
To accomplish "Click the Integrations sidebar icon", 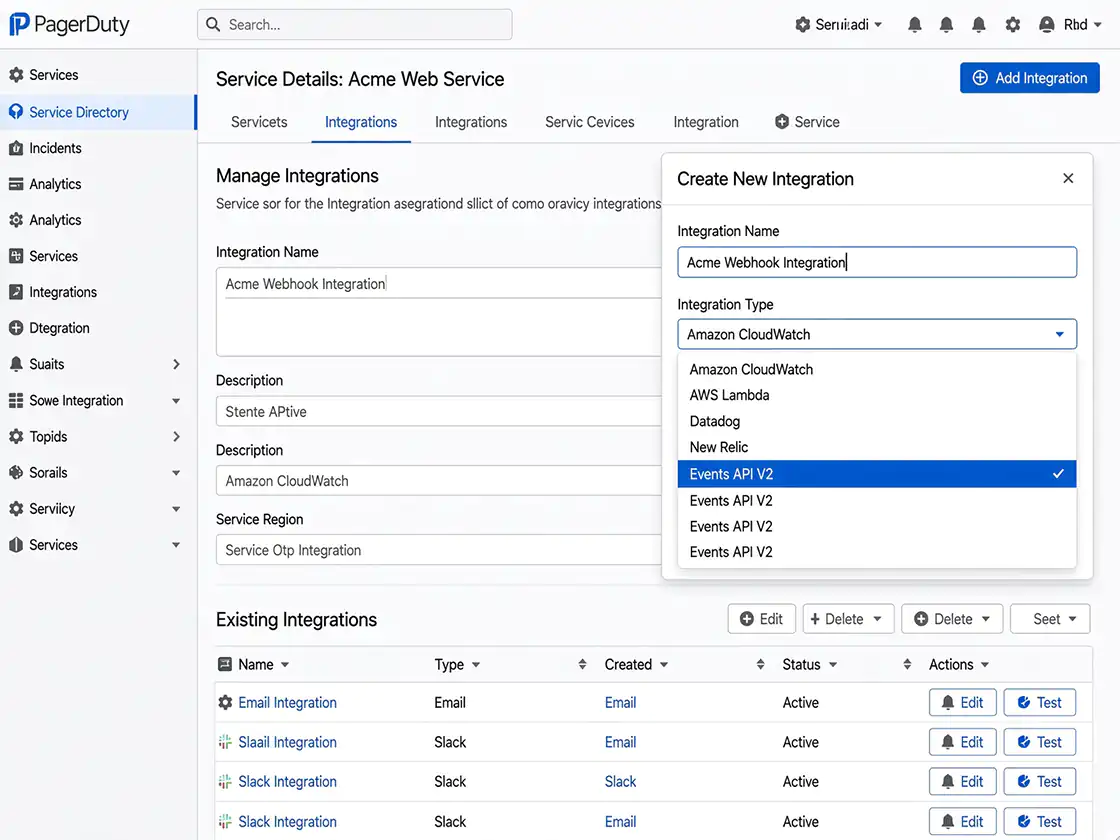I will (16, 291).
